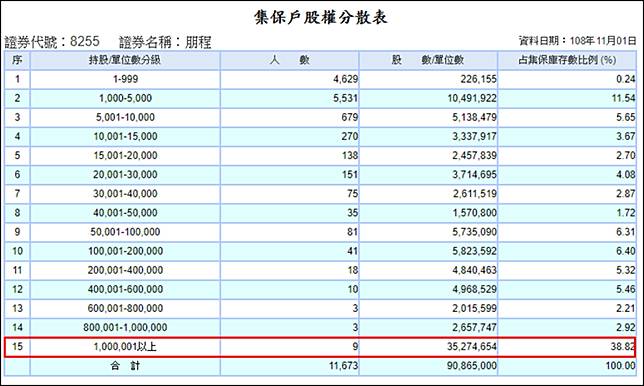Click the percentage 5.46
644x386 pixels.
point(626,289)
